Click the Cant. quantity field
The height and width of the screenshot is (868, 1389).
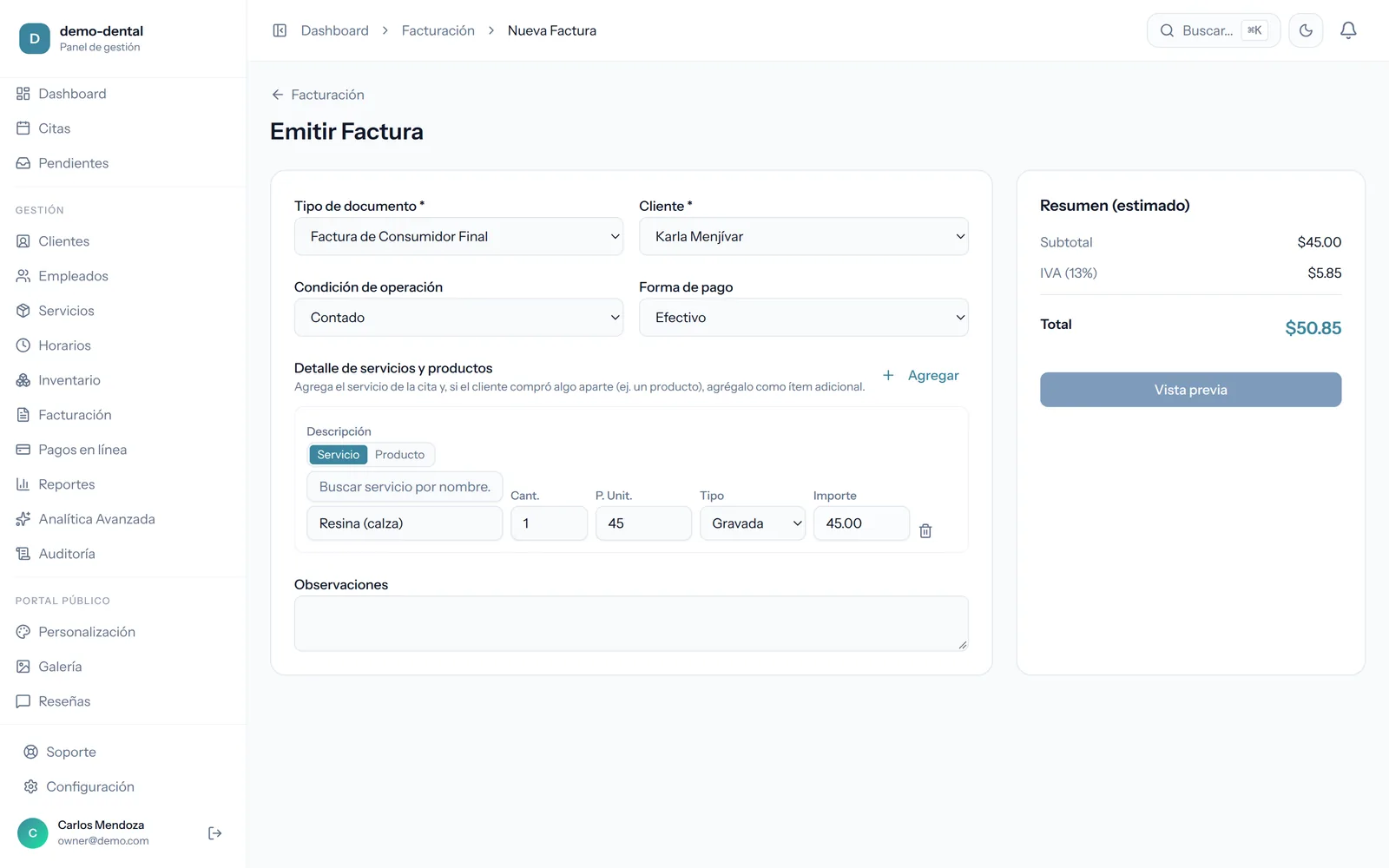550,523
